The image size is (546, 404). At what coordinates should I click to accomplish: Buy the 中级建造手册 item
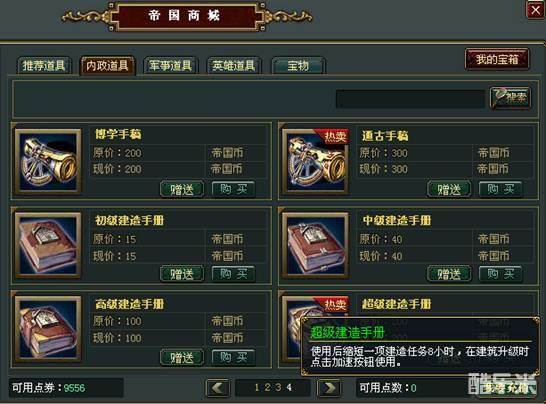[x=500, y=273]
